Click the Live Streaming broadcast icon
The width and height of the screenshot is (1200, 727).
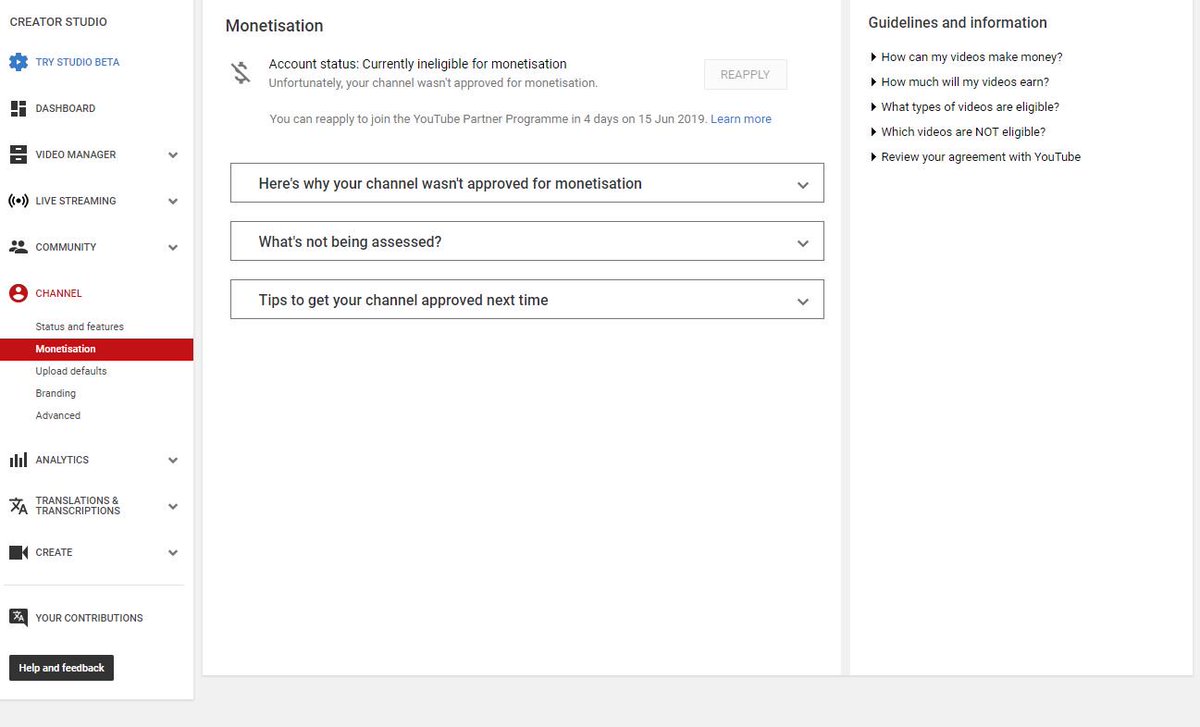(18, 201)
